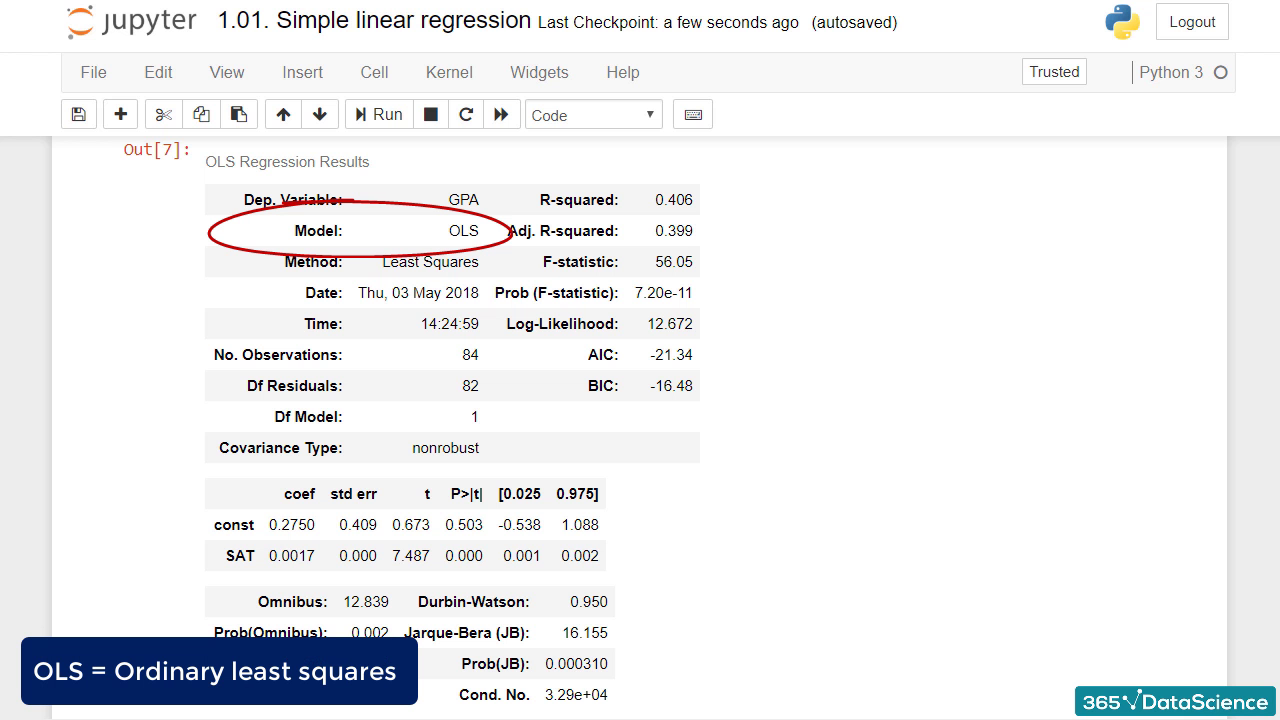The image size is (1280, 720).
Task: Save the notebook
Action: pos(79,114)
